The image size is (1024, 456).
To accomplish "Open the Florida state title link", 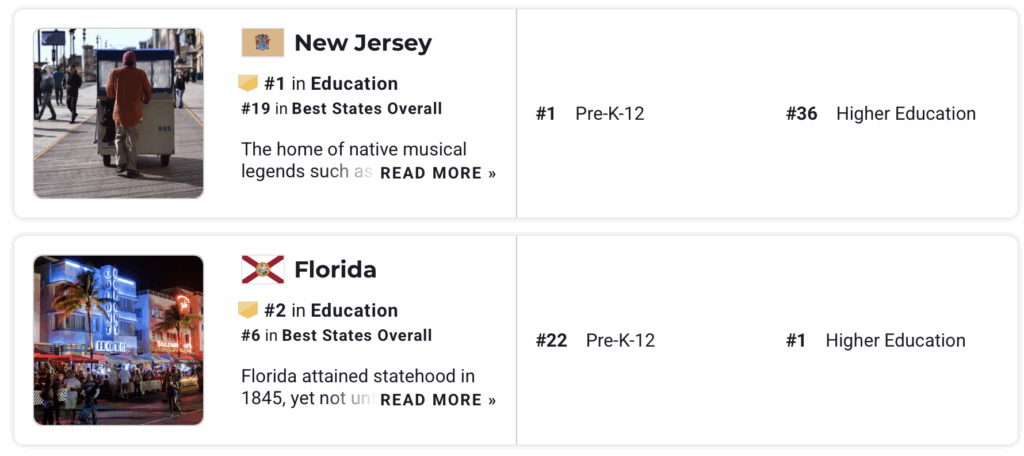I will coord(335,270).
